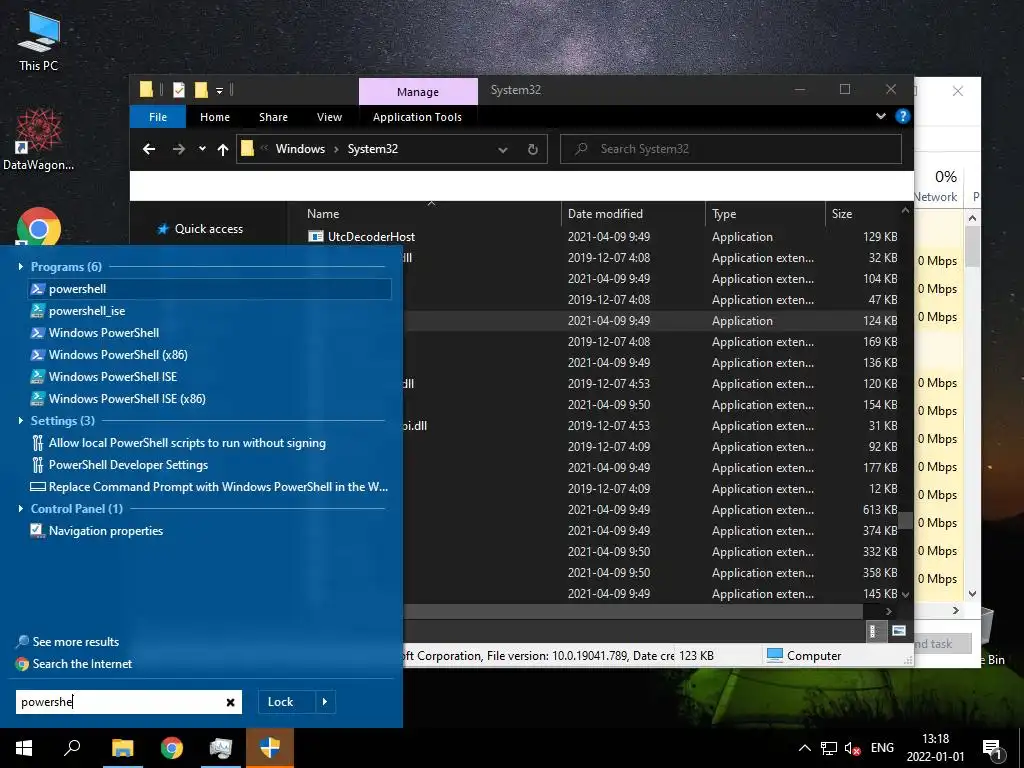The height and width of the screenshot is (768, 1024).
Task: Collapse the Programs (6) group
Action: 21,266
